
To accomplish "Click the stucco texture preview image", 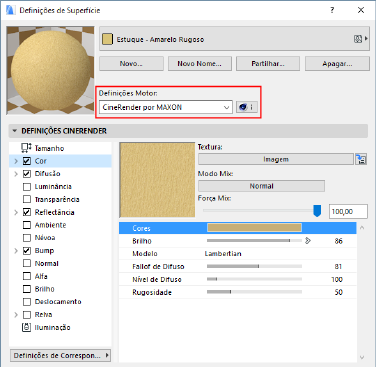I will coord(157,180).
